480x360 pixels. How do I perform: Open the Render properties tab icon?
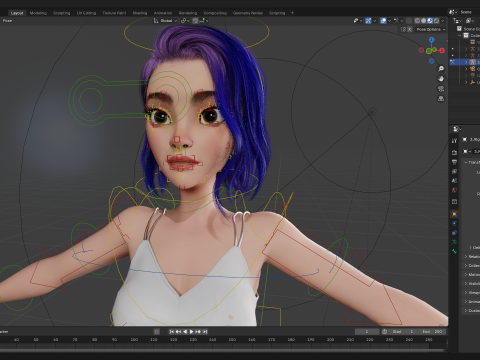click(454, 152)
